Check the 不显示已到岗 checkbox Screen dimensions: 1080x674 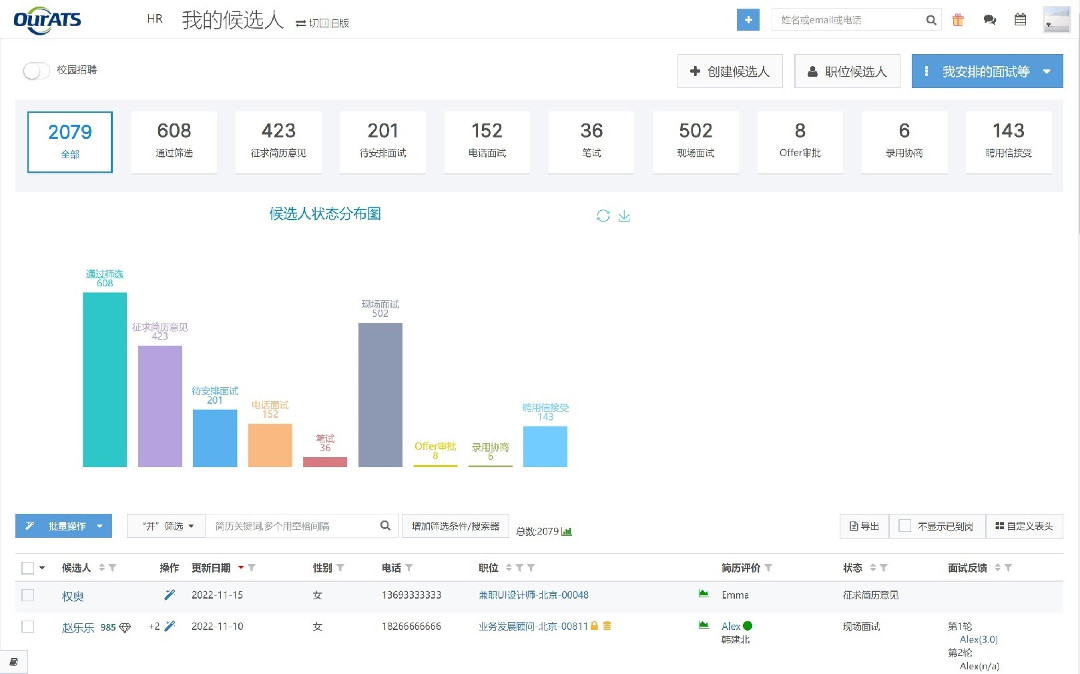coord(905,526)
